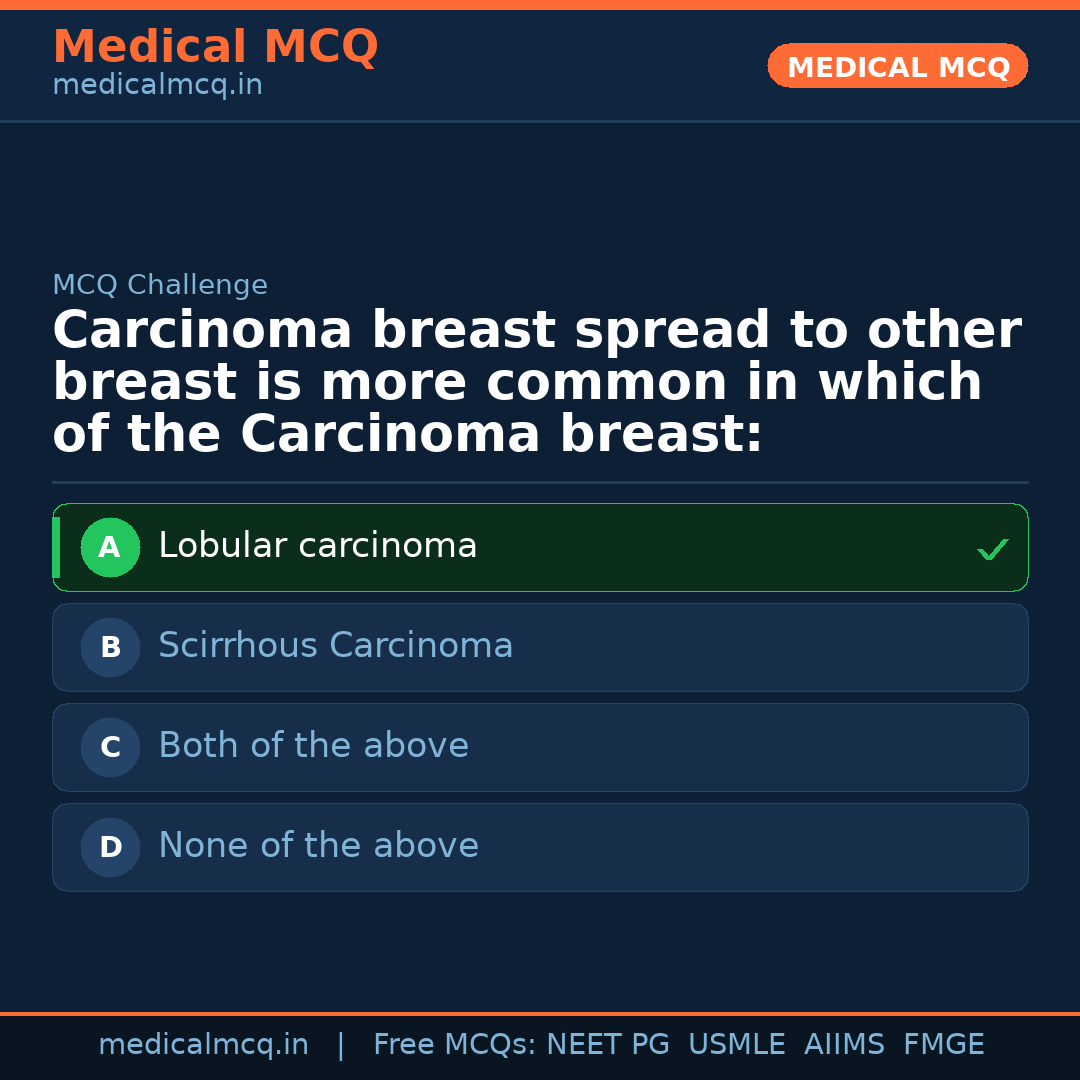Screen dimensions: 1080x1080
Task: Visit the medicalmcq.in footer link
Action: [204, 1043]
